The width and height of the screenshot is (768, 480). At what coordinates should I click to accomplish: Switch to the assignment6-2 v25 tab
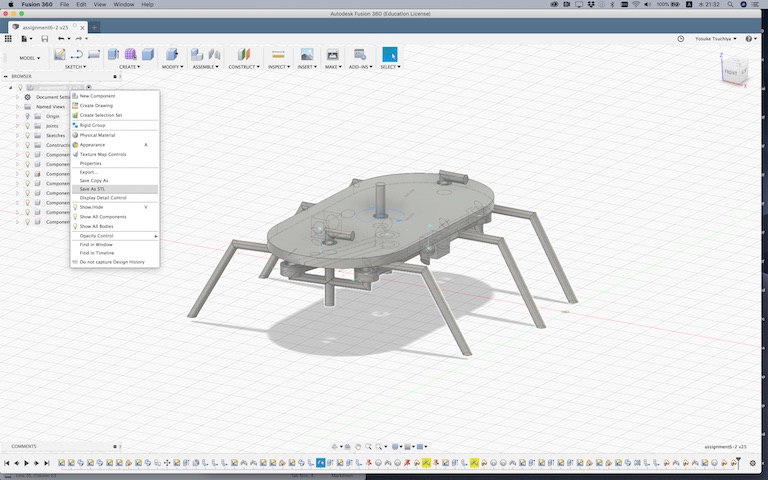point(48,27)
